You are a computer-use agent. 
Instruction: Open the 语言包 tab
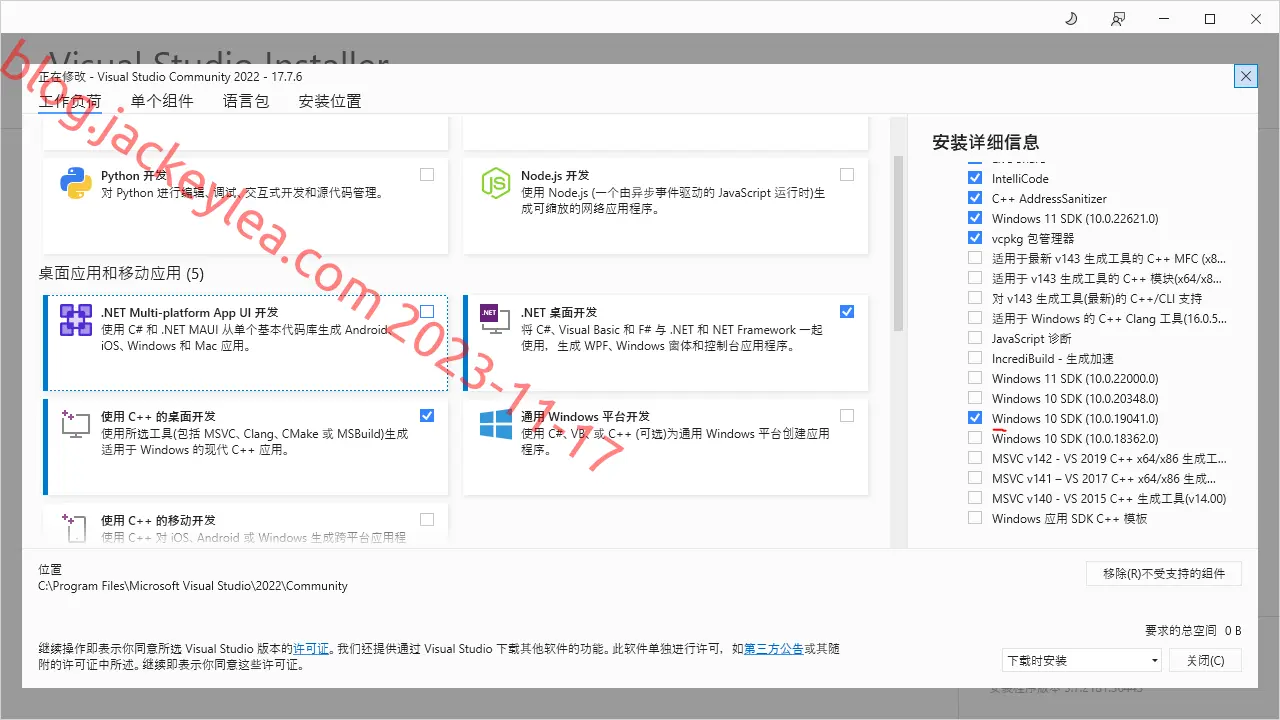pos(246,101)
